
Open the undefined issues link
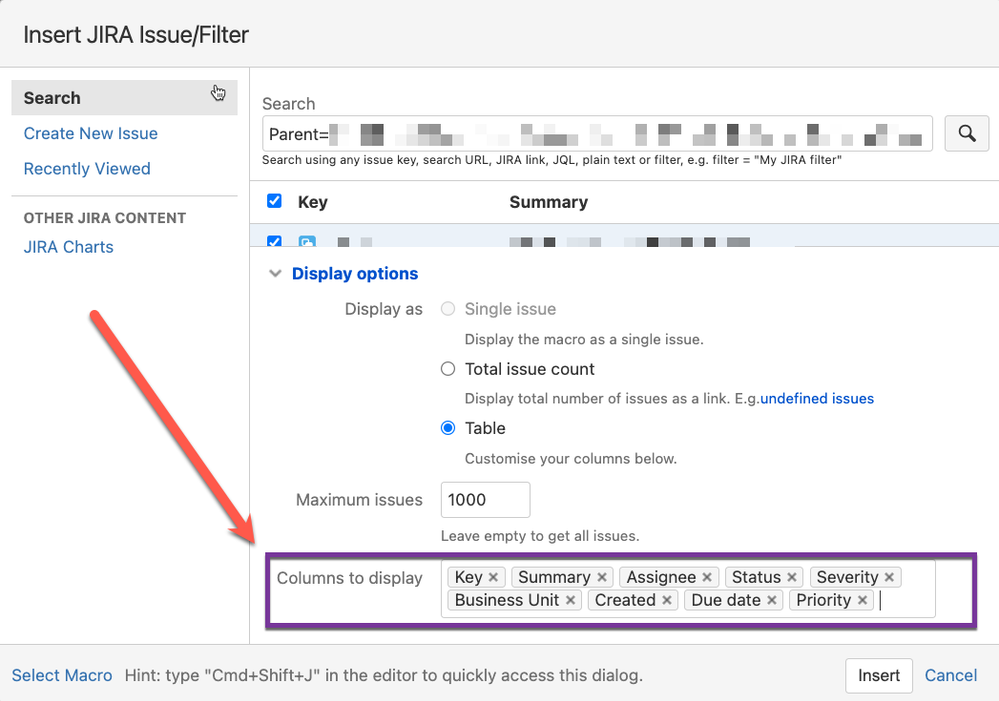pyautogui.click(x=817, y=398)
